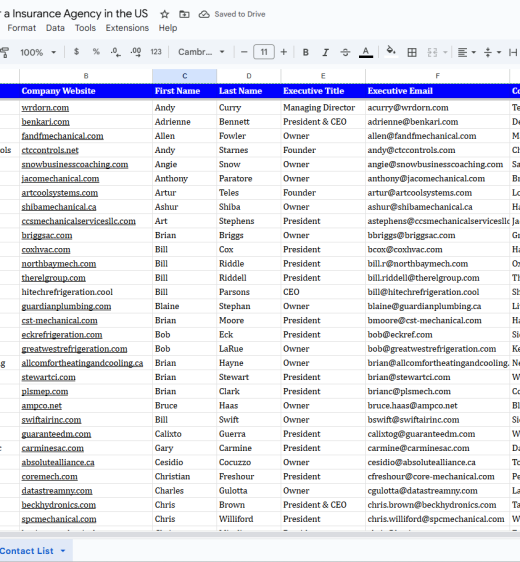The image size is (520, 562).
Task: Open the absolutealliance.ca link
Action: click(58, 462)
